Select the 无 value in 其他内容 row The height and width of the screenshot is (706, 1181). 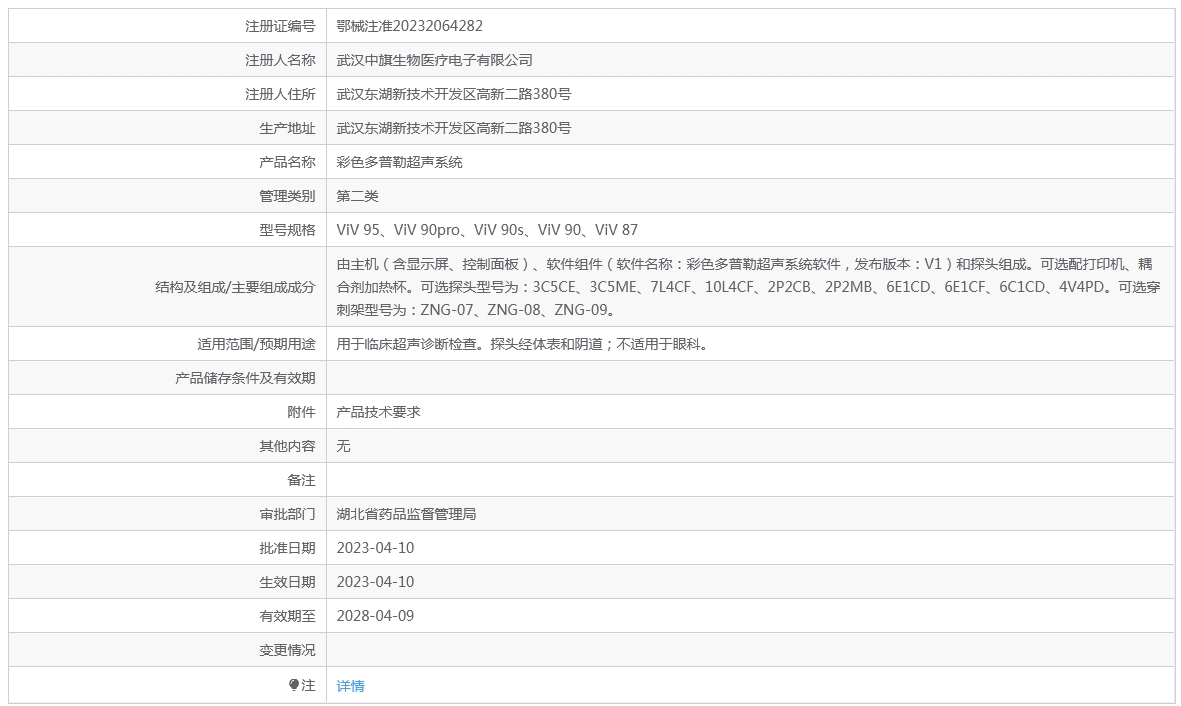point(343,446)
